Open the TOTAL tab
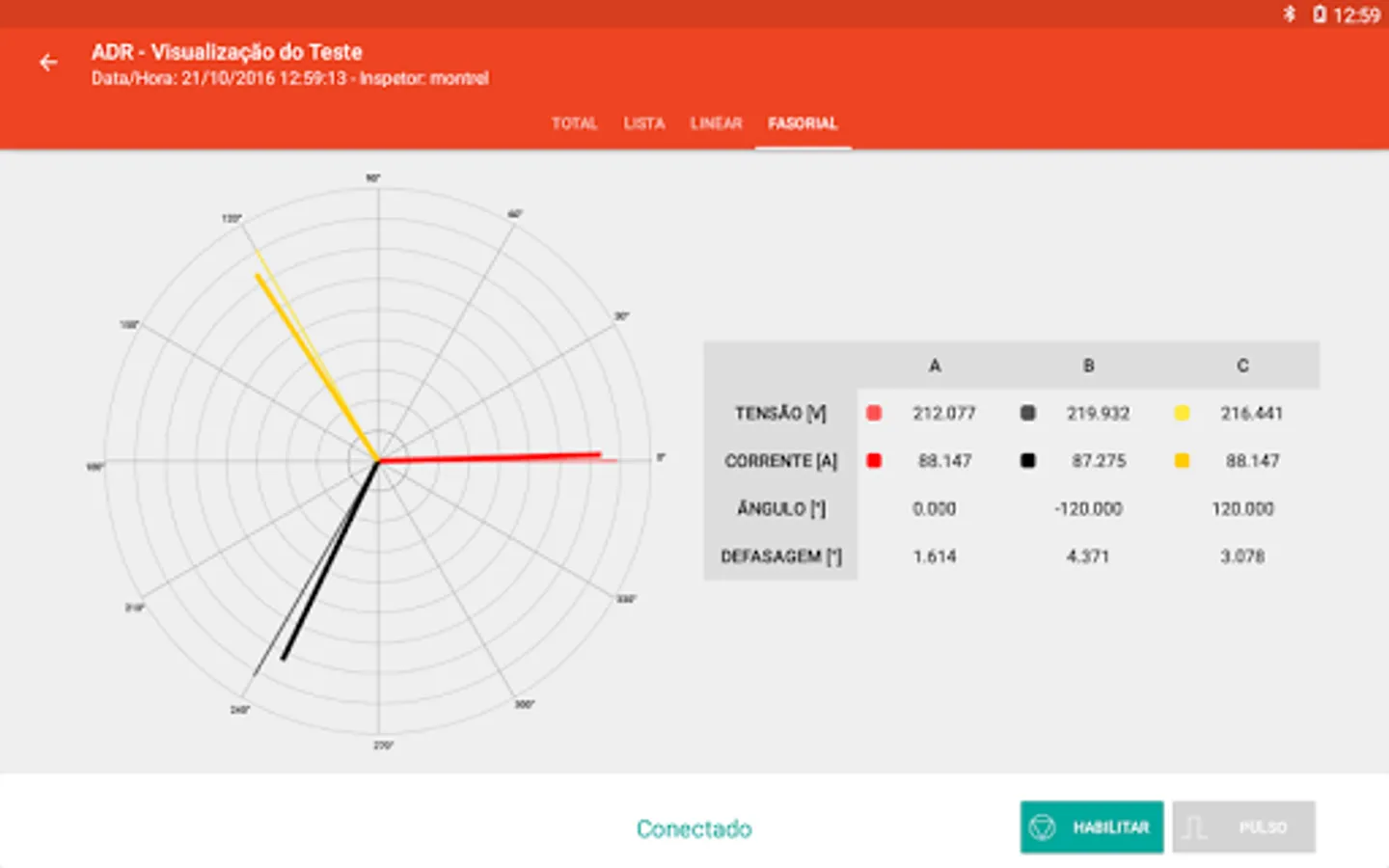The width and height of the screenshot is (1389, 868). tap(574, 123)
